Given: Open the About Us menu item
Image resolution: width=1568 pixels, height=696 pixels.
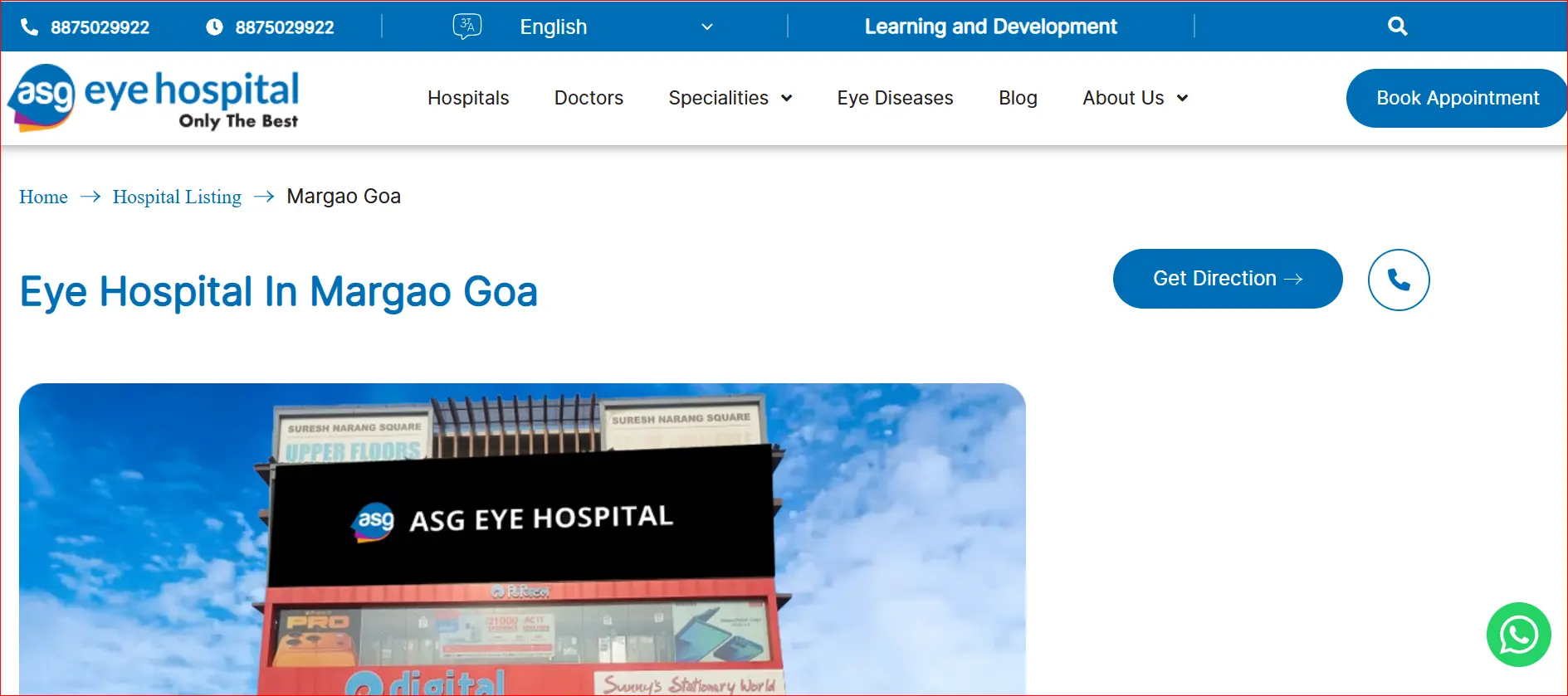Looking at the screenshot, I should [1123, 98].
